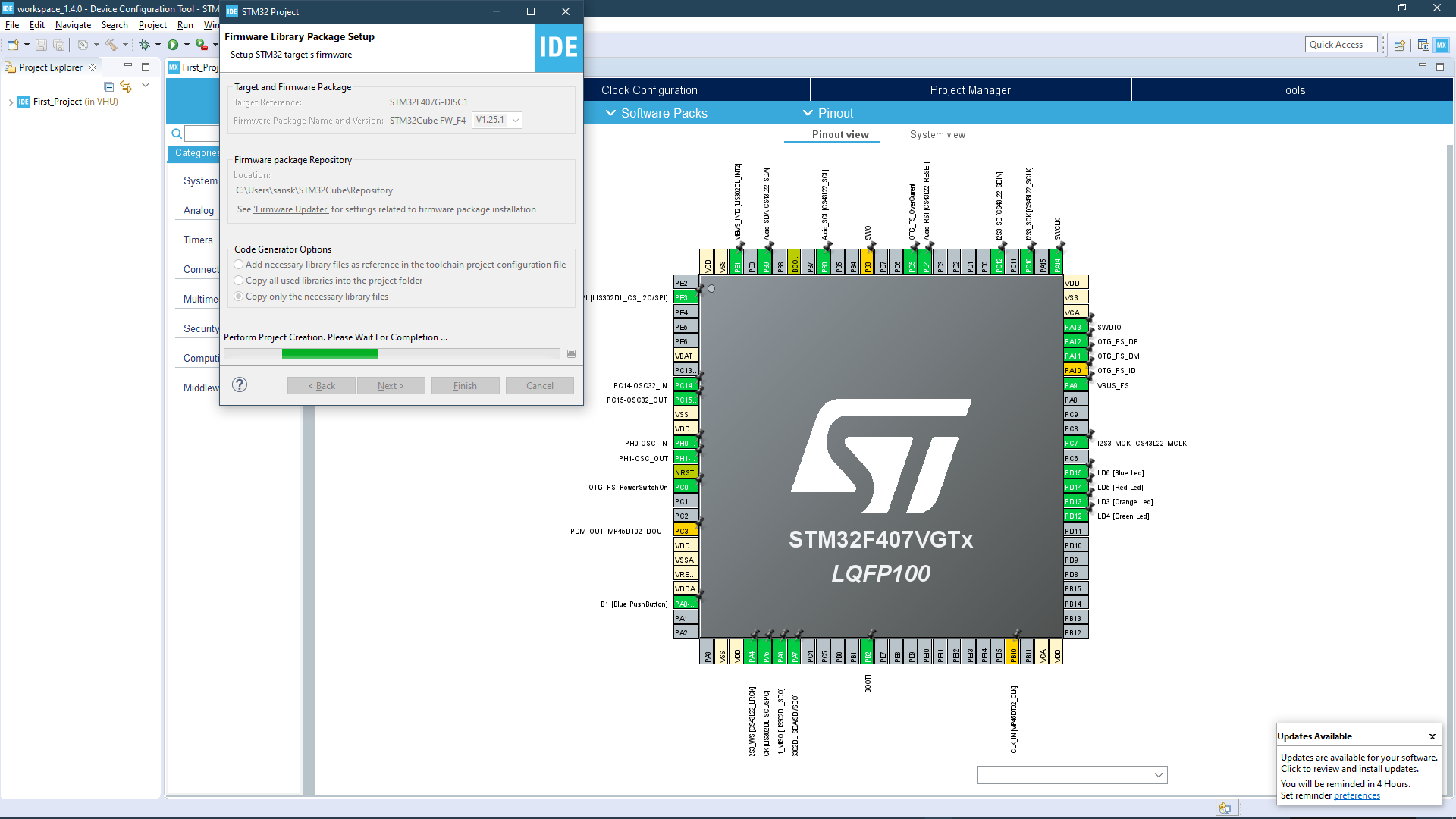1456x819 pixels.
Task: Select 'Add necessary library files as reference' option
Action: pyautogui.click(x=239, y=265)
